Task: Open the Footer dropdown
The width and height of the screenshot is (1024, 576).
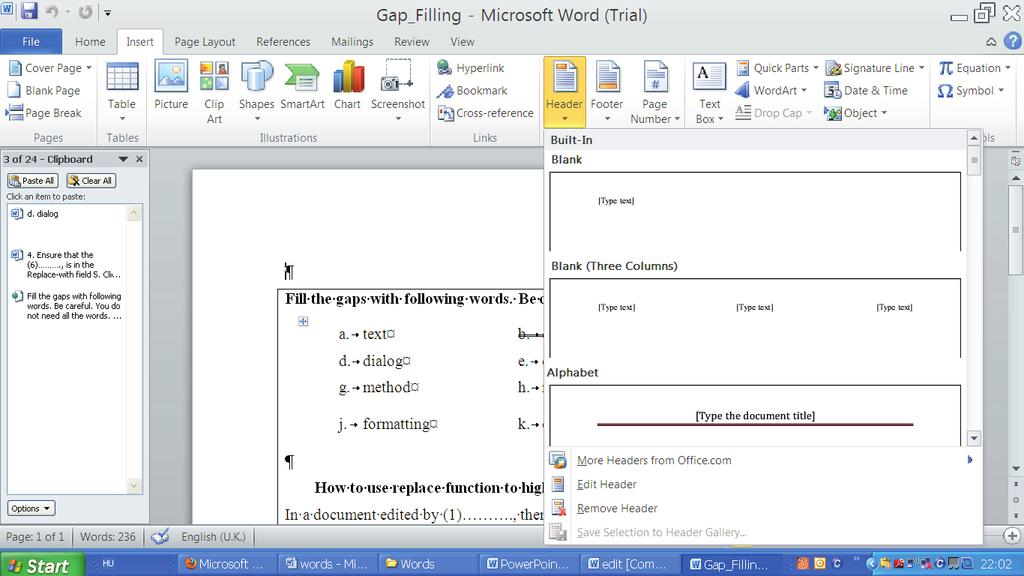Action: (607, 92)
